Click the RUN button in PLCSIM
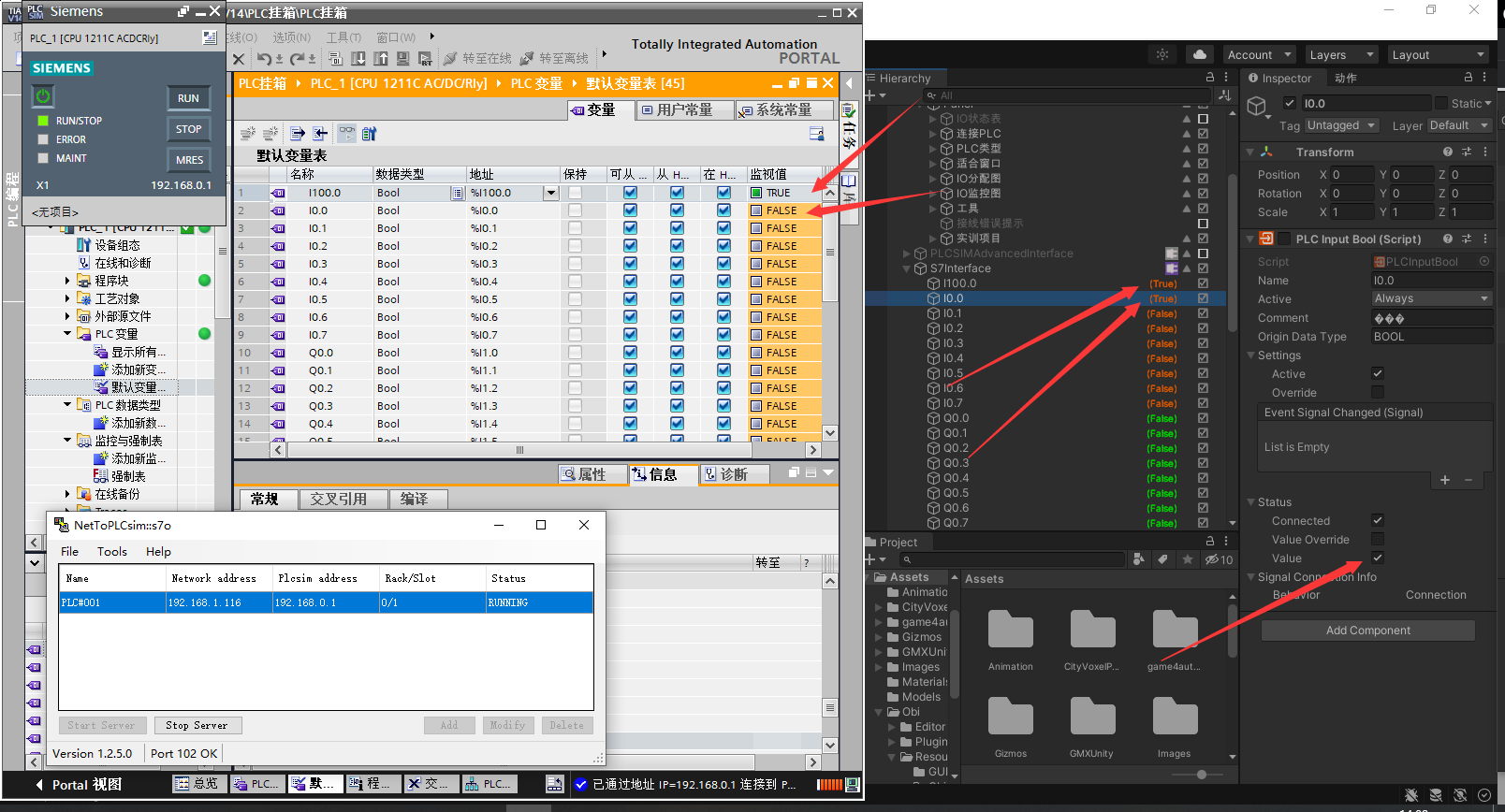 click(x=188, y=98)
